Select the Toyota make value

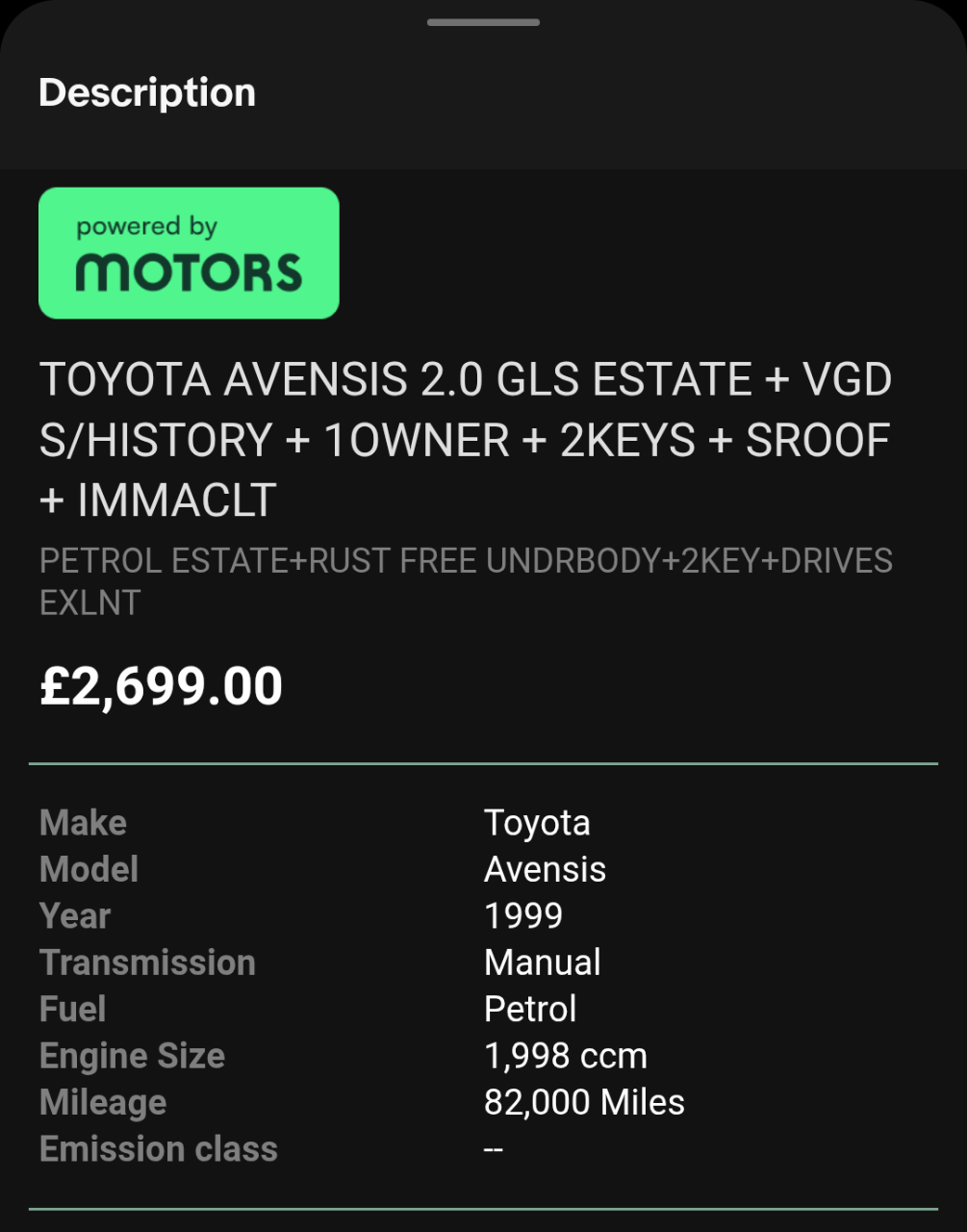(537, 823)
